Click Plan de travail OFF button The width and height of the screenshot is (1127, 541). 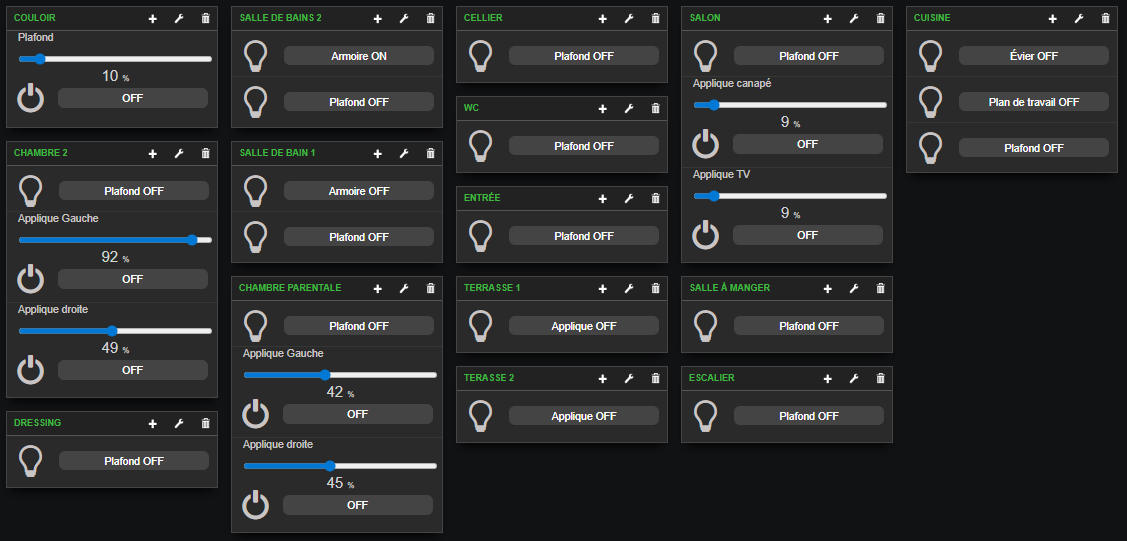pos(1034,102)
